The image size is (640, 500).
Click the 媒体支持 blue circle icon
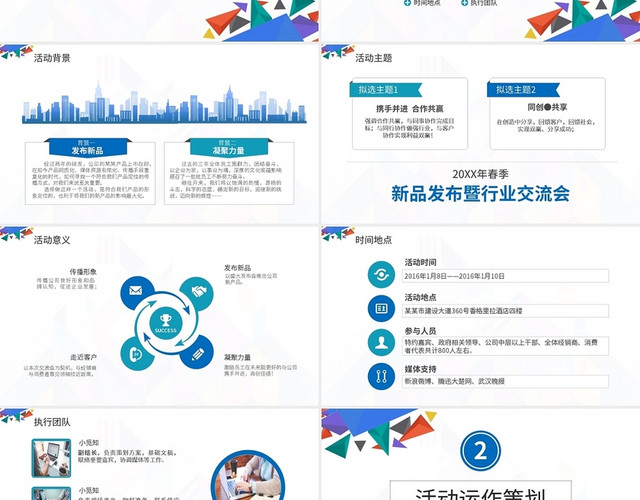click(381, 376)
